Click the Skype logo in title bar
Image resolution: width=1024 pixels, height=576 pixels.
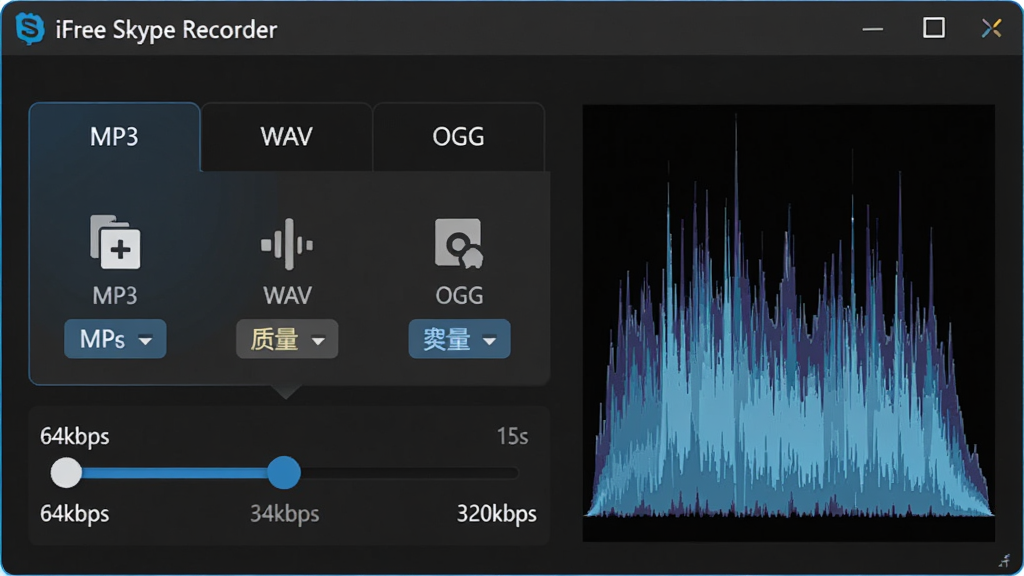[x=30, y=29]
